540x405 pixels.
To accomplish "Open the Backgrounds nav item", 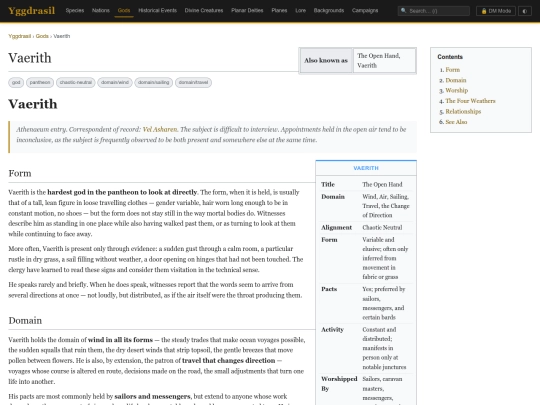I will [x=329, y=11].
